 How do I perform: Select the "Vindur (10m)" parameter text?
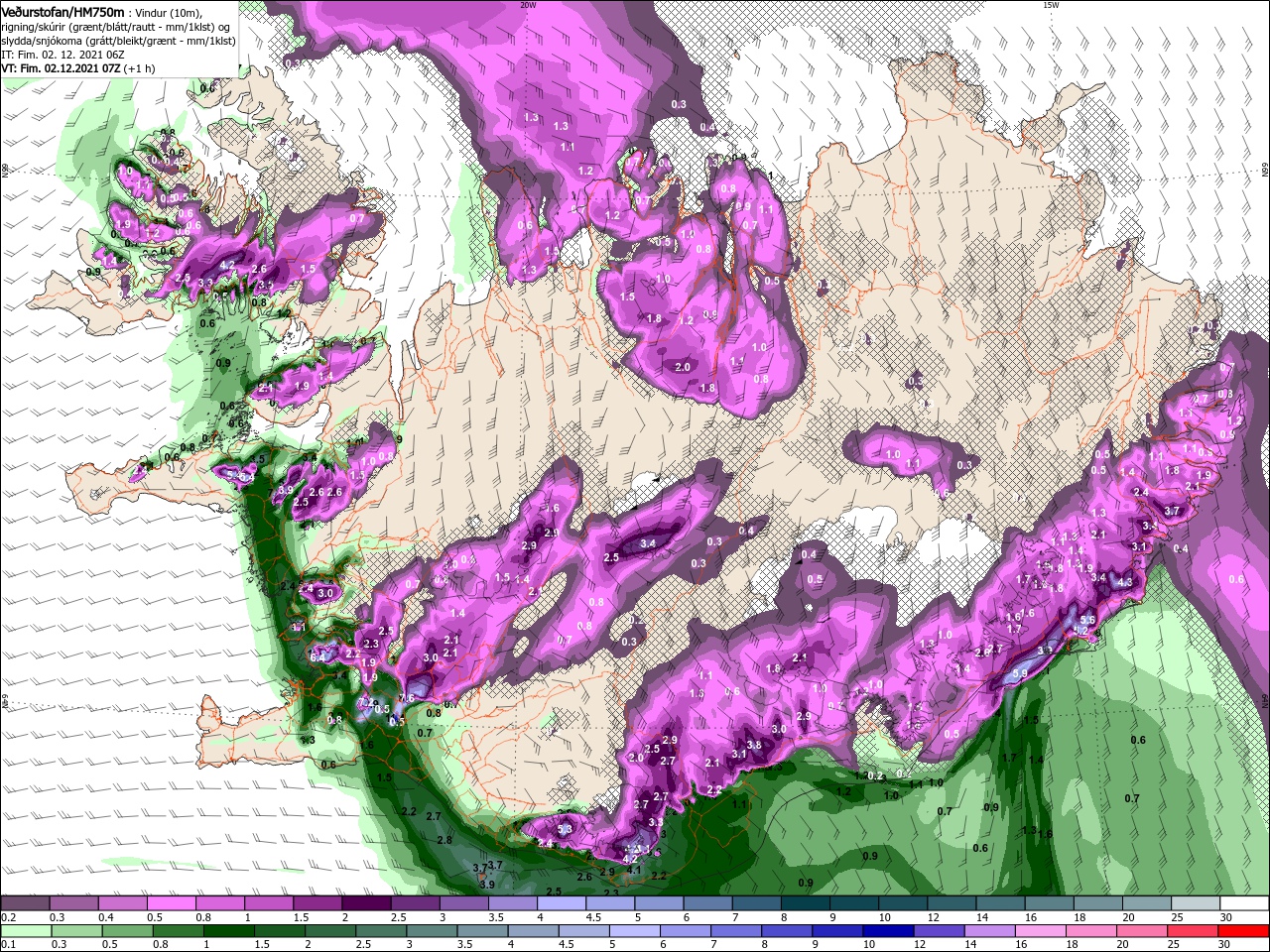tap(169, 14)
